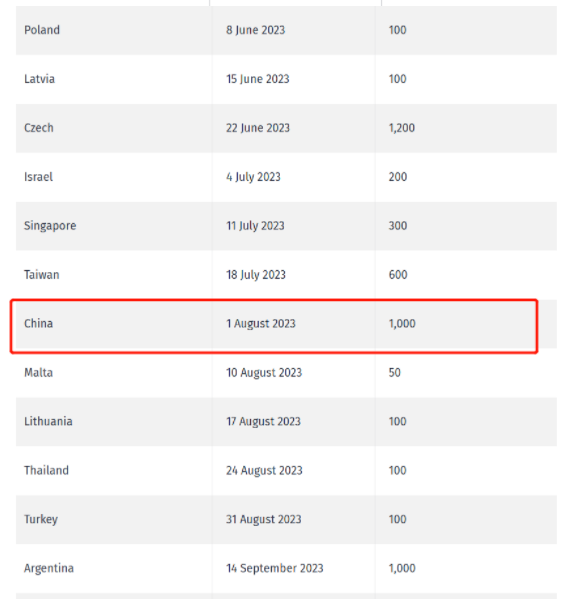
Task: Select the Argentina country cell
Action: (49, 568)
